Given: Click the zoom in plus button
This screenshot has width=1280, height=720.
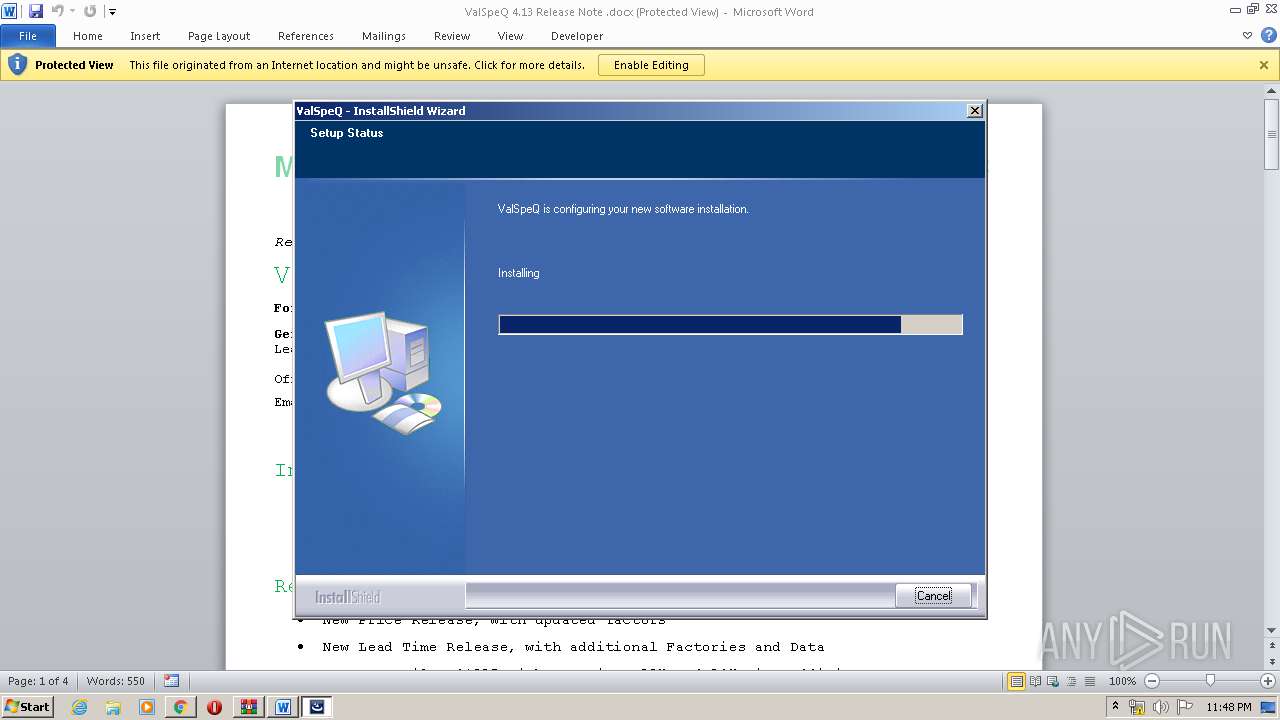Looking at the screenshot, I should pos(1268,681).
